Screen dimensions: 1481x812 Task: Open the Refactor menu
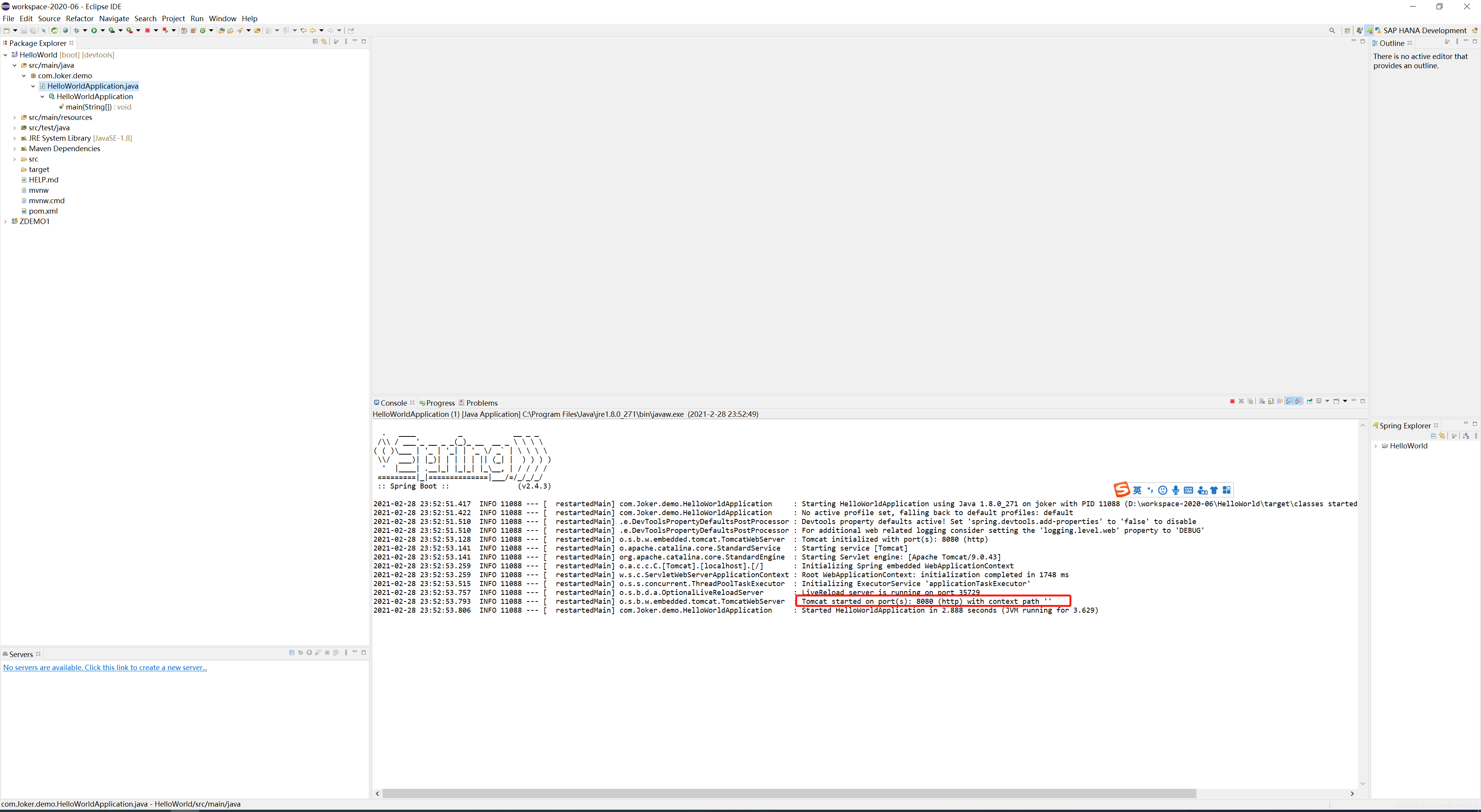[79, 19]
